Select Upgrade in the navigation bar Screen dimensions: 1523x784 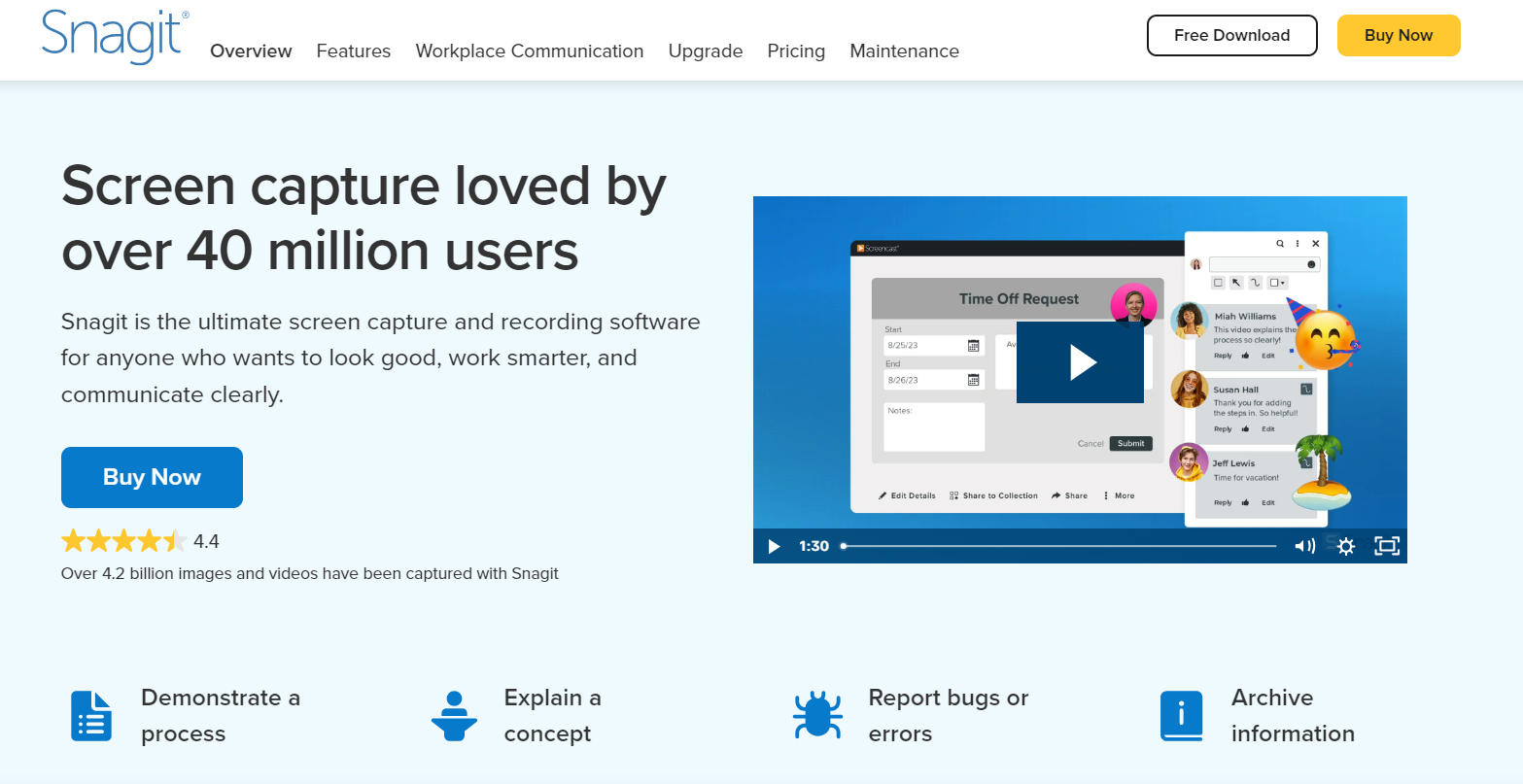706,51
